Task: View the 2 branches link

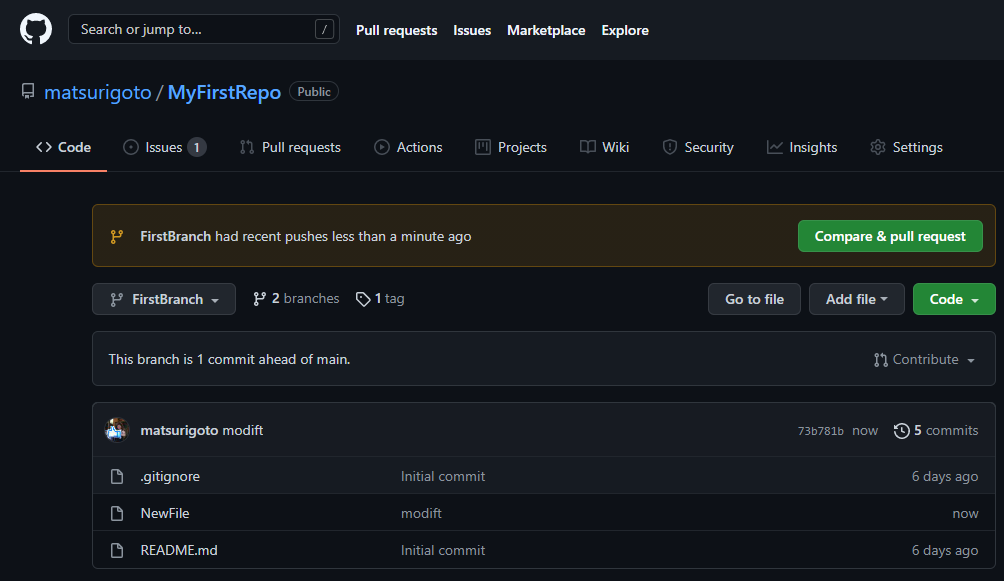Action: [296, 299]
